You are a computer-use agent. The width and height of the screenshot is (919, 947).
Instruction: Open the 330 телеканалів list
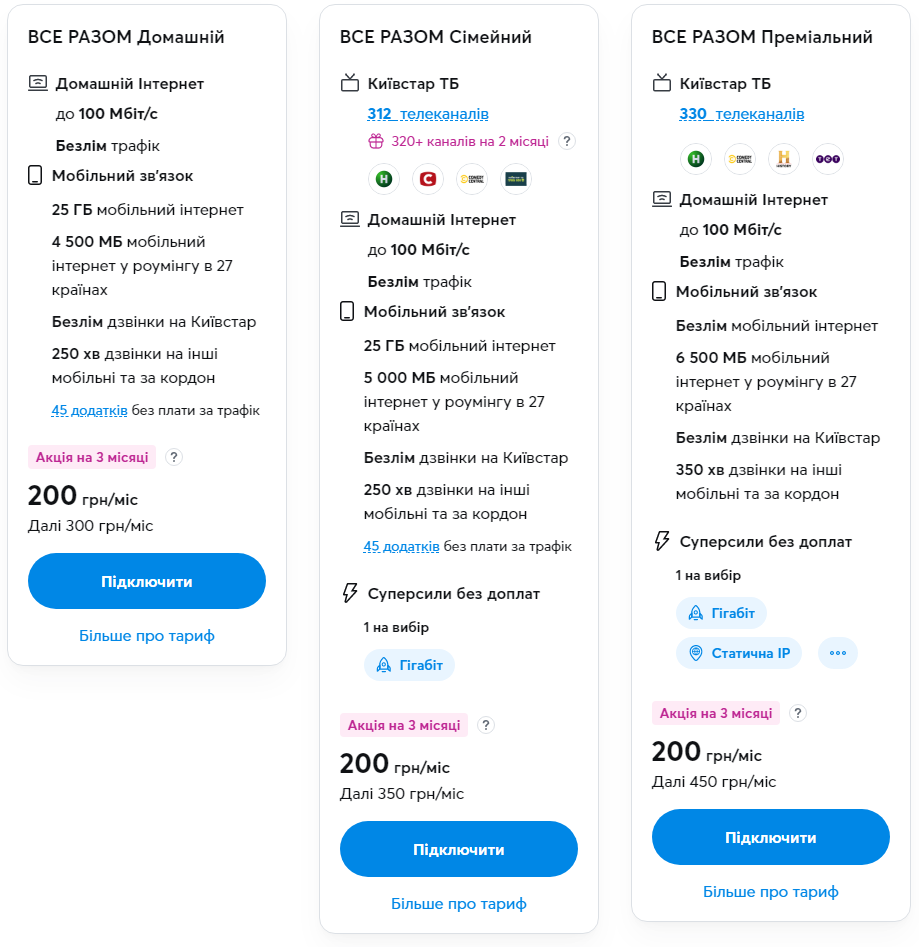click(741, 114)
